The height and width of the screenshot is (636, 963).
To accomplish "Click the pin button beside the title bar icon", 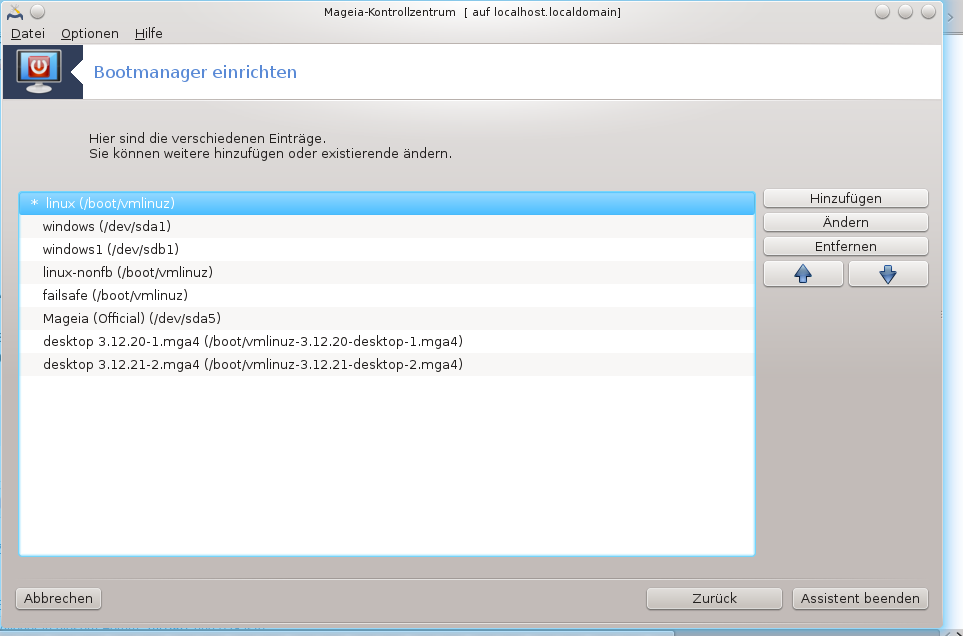I will click(37, 12).
